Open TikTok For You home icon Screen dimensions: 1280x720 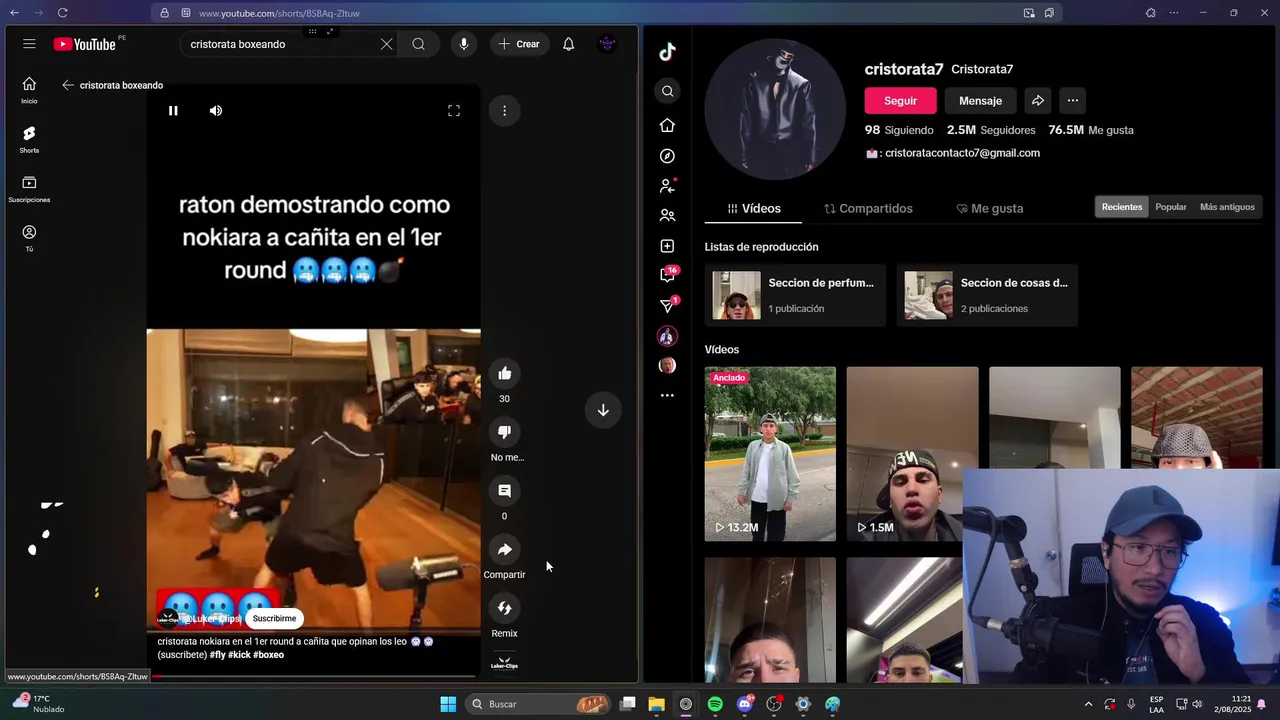(667, 125)
